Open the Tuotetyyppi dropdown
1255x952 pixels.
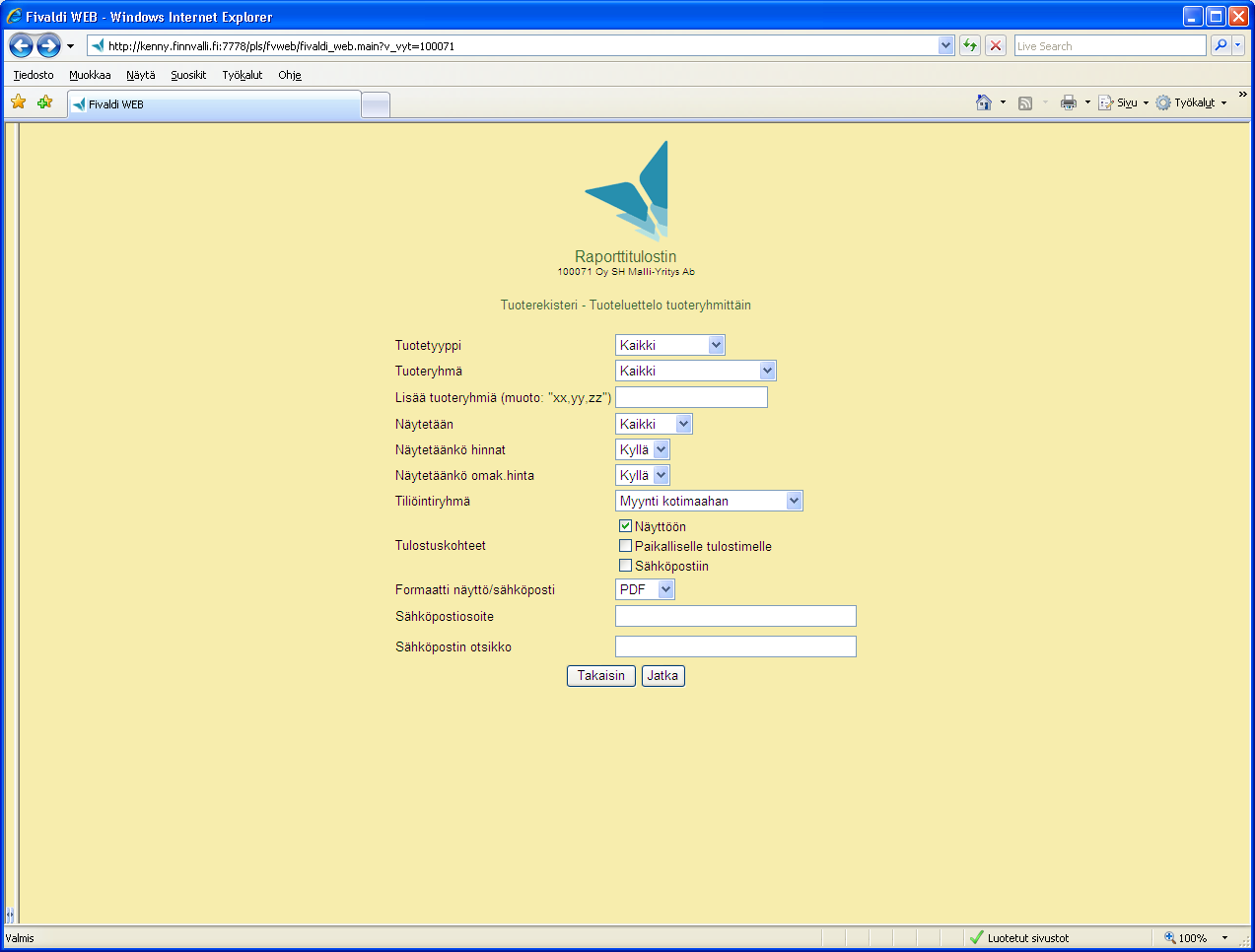point(670,345)
